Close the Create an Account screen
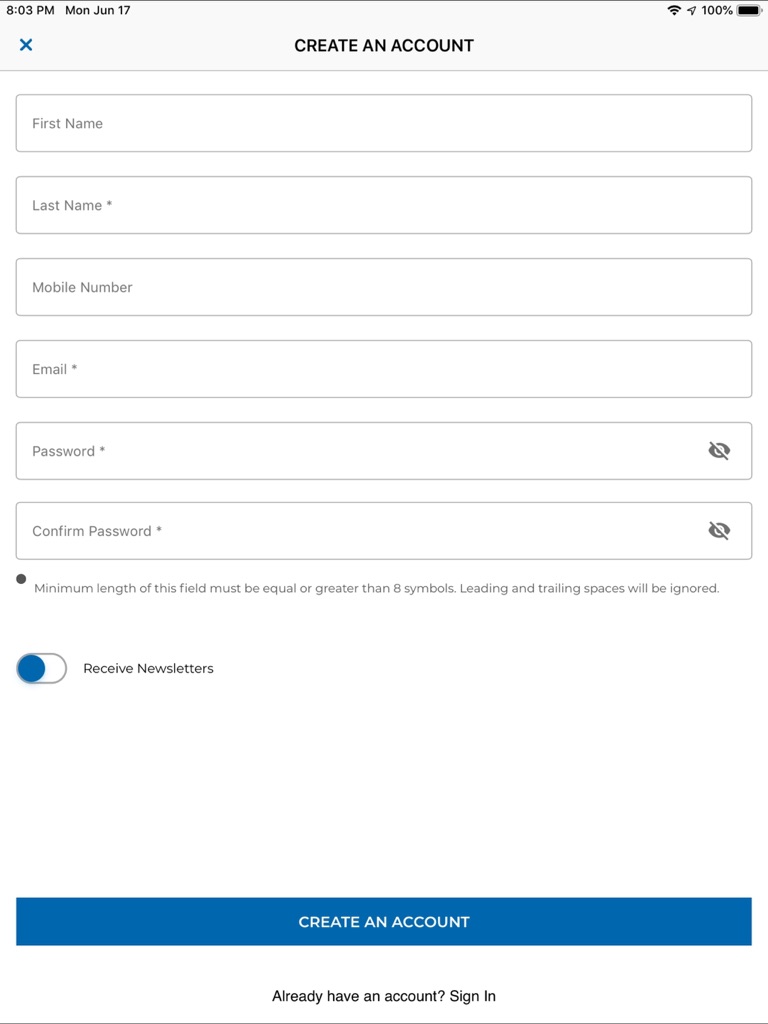Screen dimensions: 768x1024 (x=26, y=45)
